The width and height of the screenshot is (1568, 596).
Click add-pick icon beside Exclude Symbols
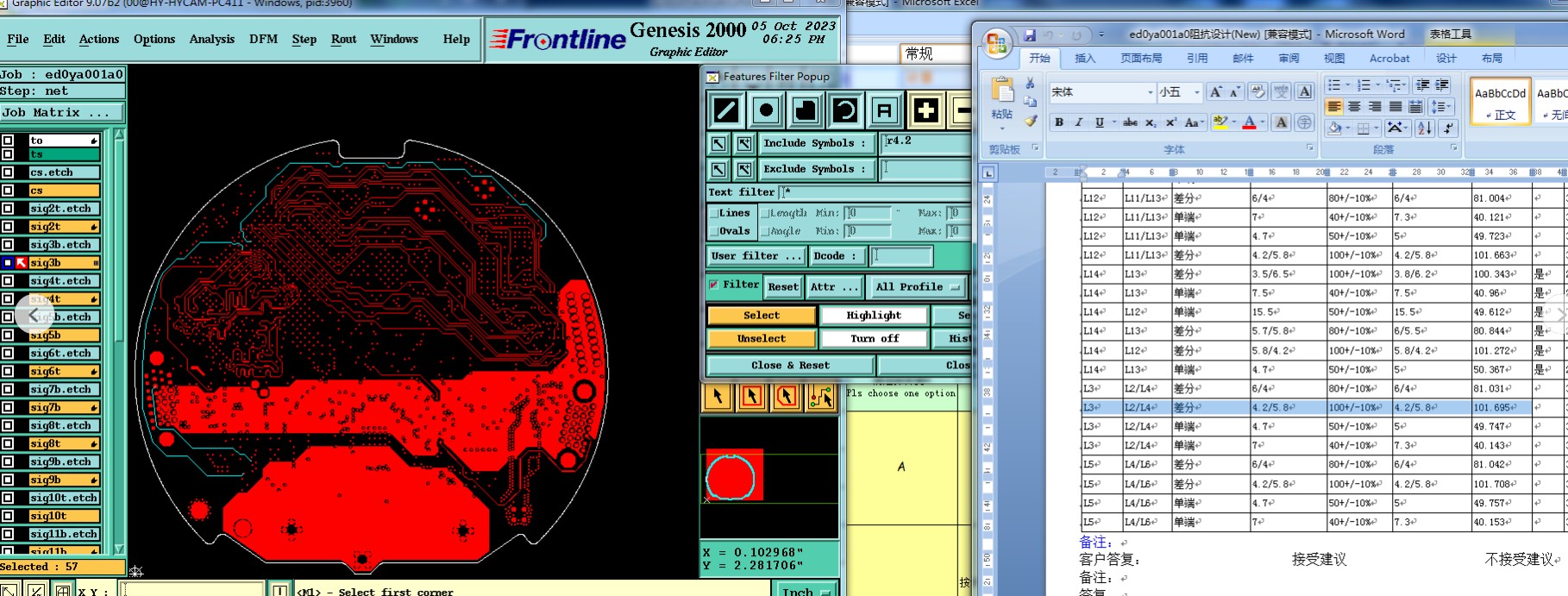coord(744,169)
